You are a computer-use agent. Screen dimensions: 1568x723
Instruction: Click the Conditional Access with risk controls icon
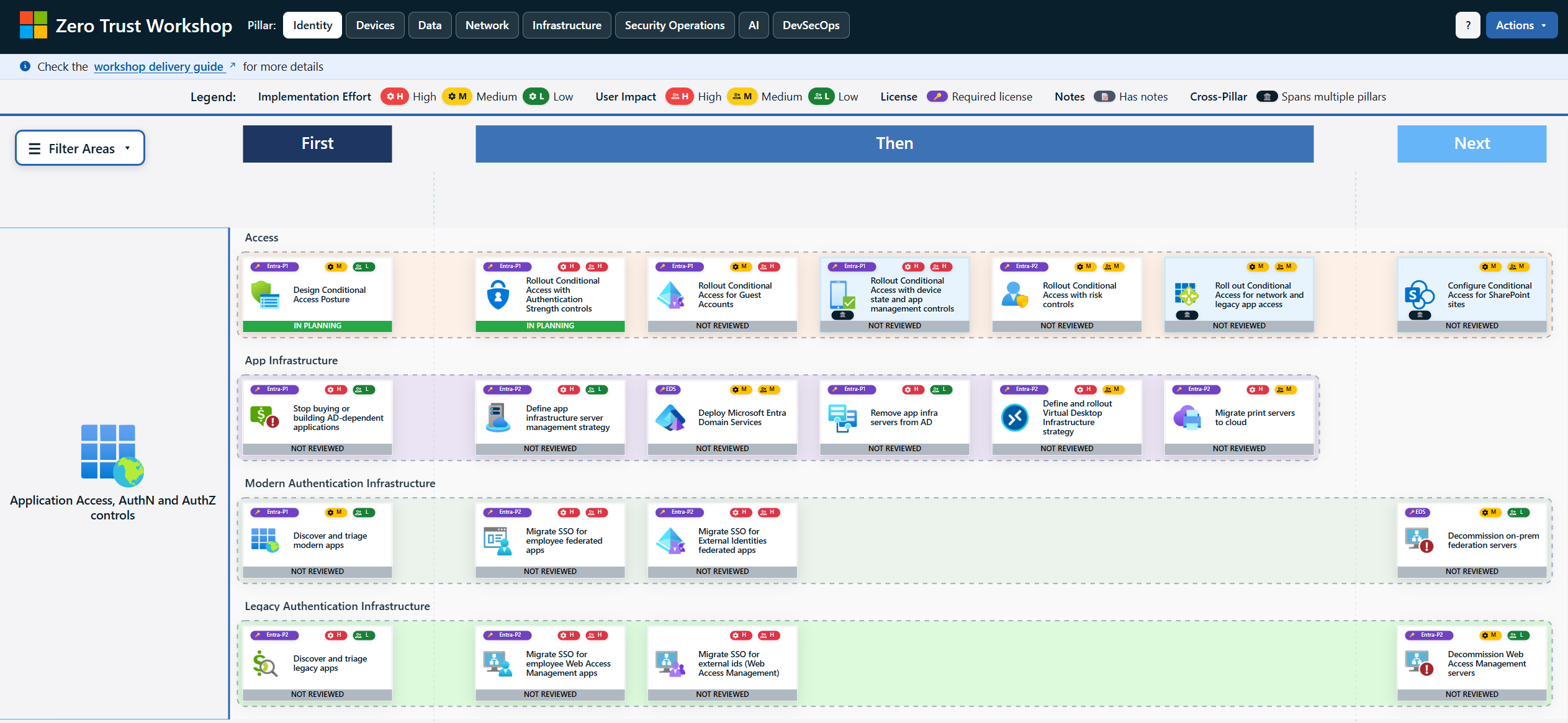coord(1015,295)
